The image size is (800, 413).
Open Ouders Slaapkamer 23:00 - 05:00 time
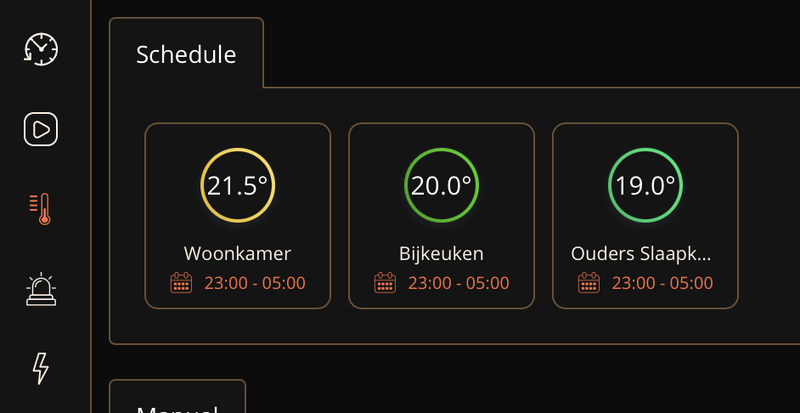663,283
